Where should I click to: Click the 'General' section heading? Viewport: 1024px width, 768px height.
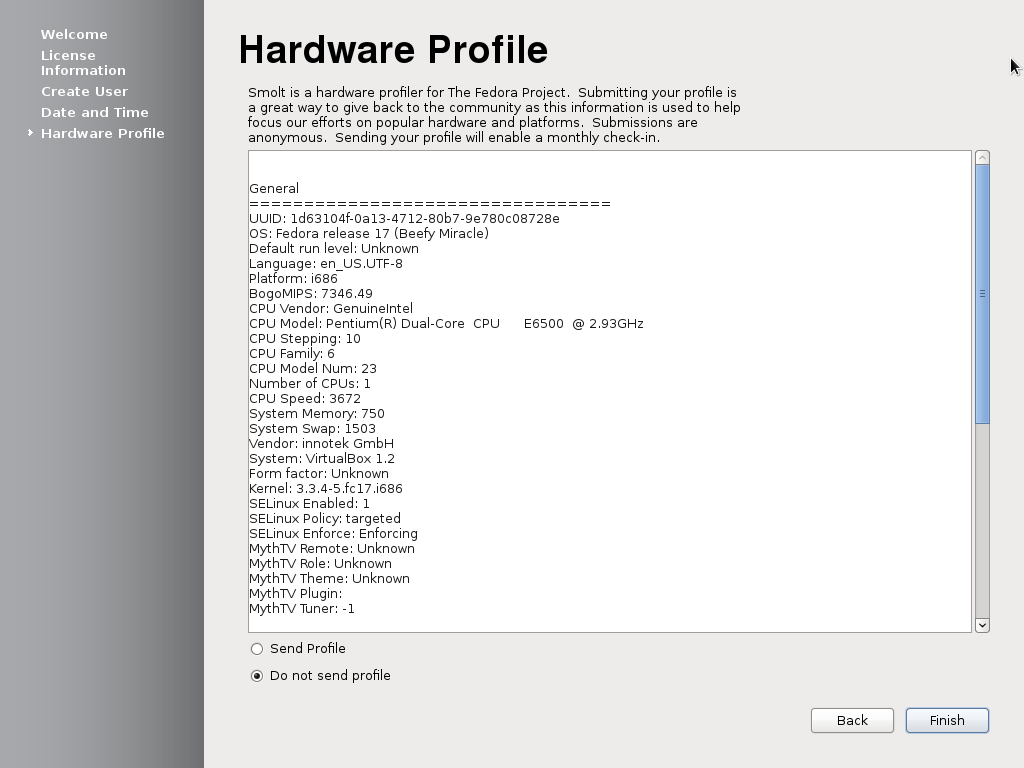click(274, 189)
